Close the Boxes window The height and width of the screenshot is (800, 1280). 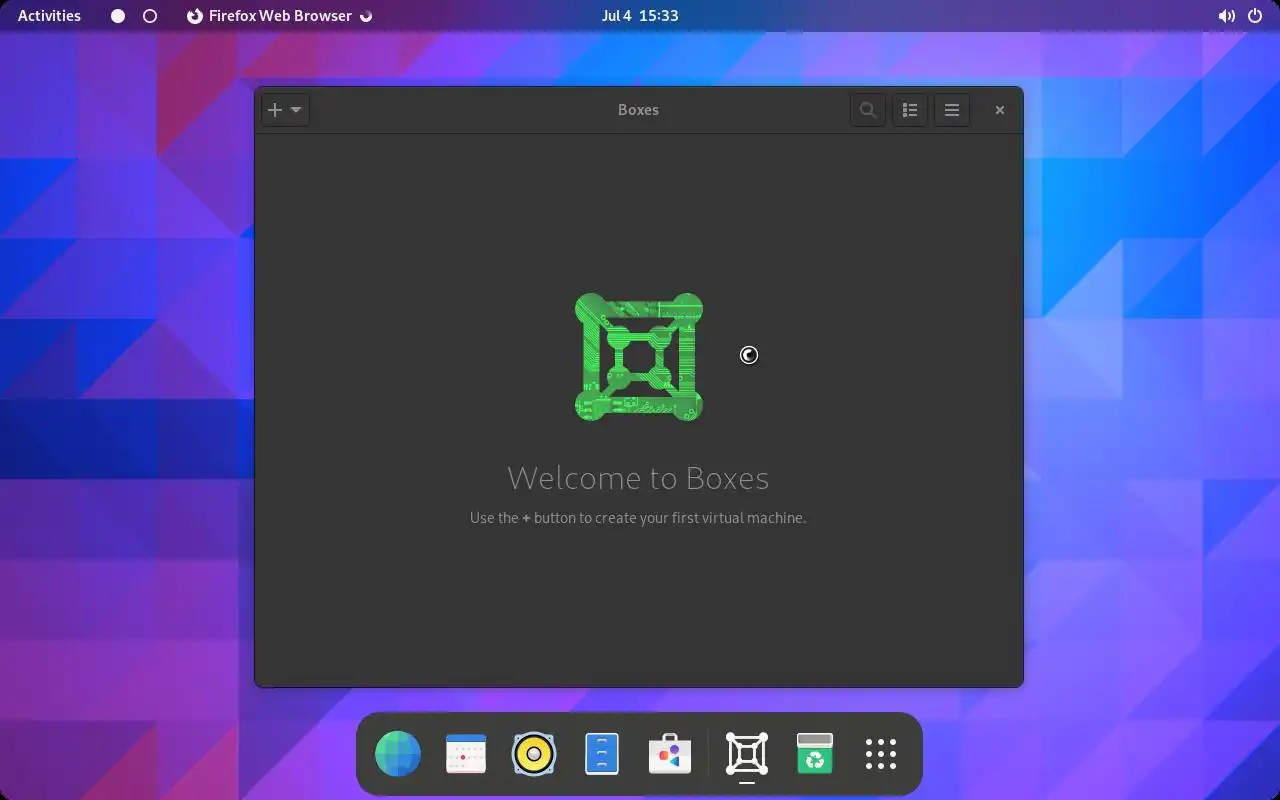pyautogui.click(x=999, y=110)
